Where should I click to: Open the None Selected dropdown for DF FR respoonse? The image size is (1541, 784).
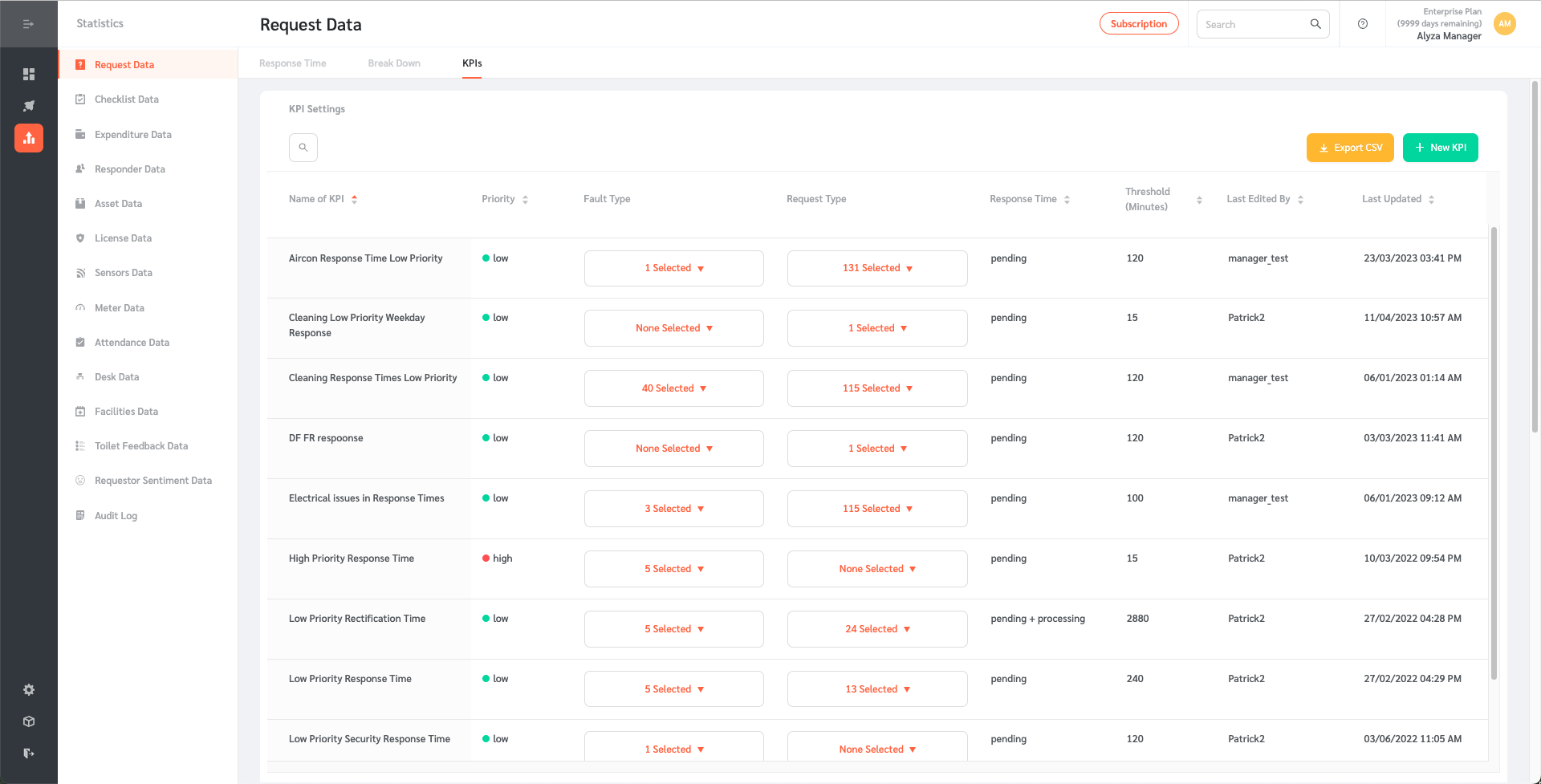tap(673, 448)
